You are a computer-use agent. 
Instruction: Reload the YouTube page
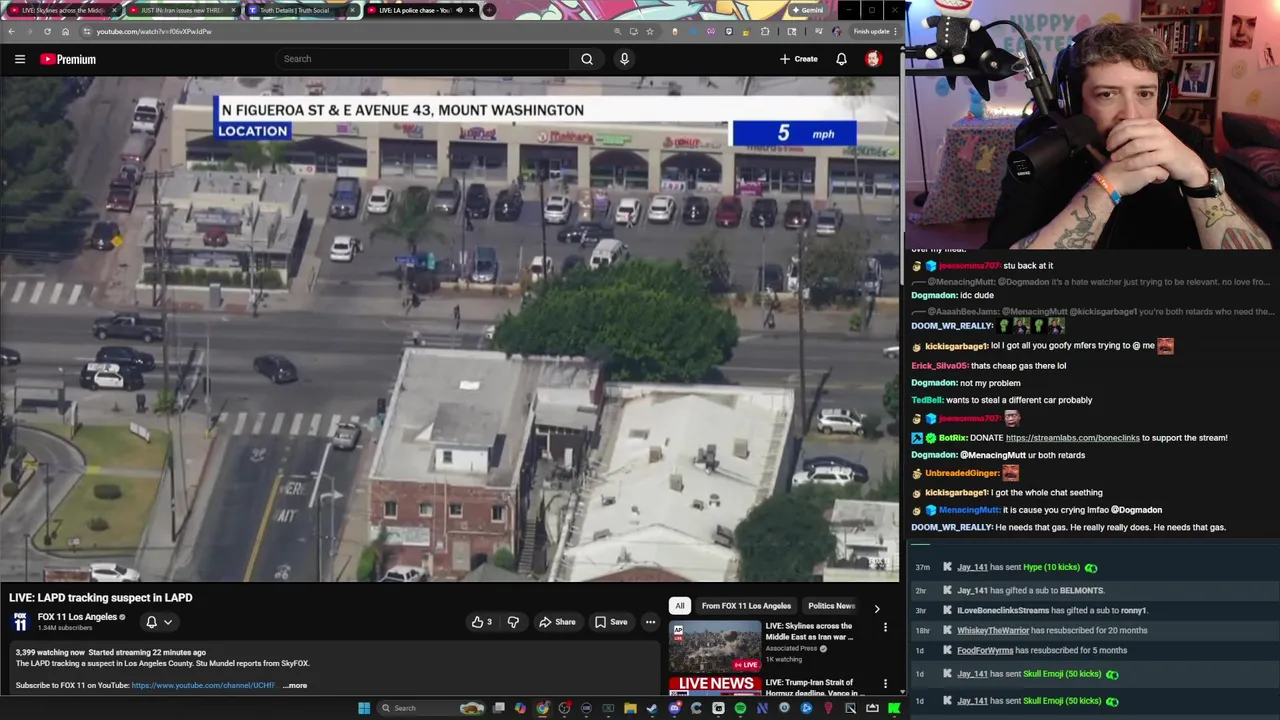tap(47, 31)
